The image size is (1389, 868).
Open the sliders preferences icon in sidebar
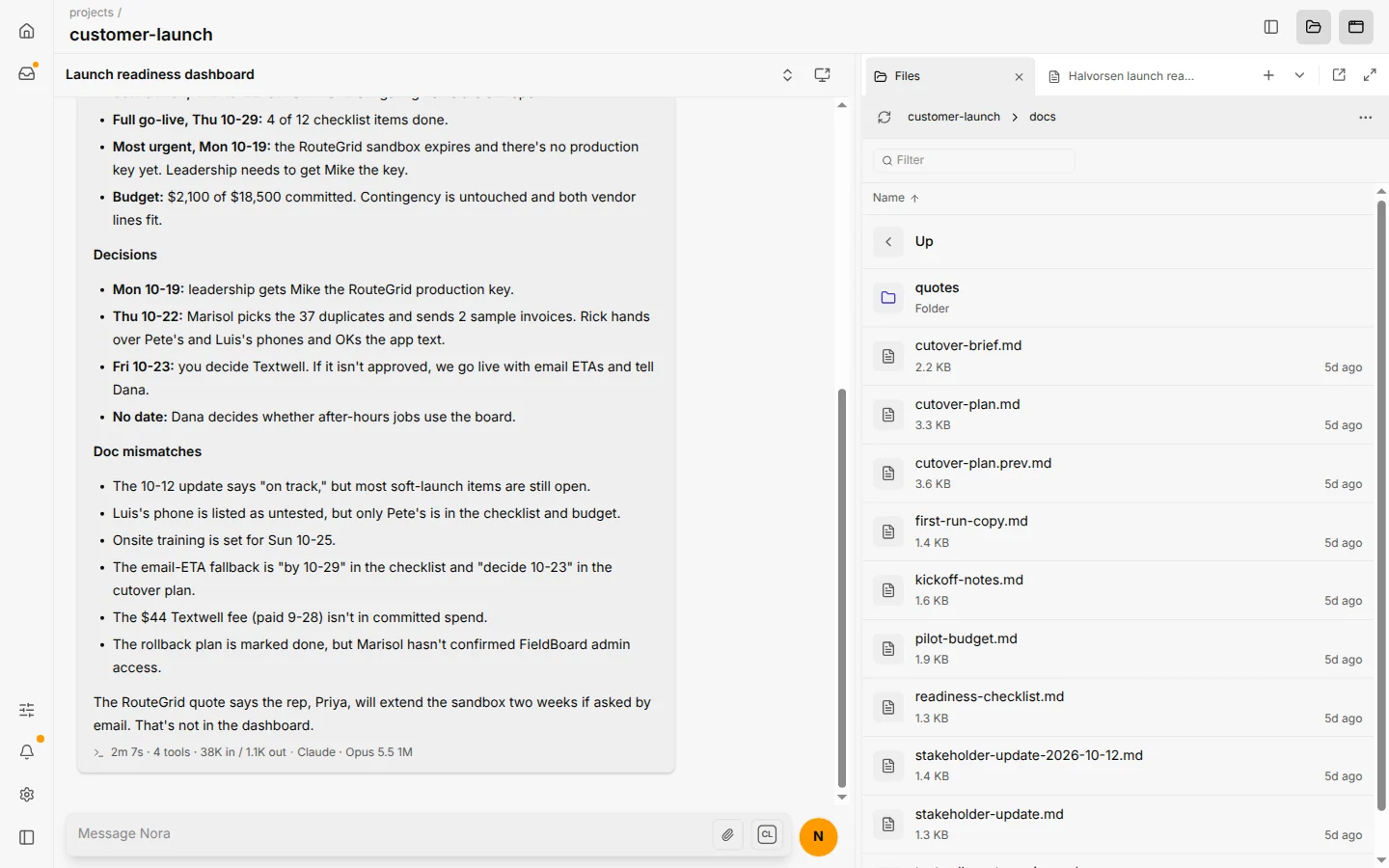27,710
